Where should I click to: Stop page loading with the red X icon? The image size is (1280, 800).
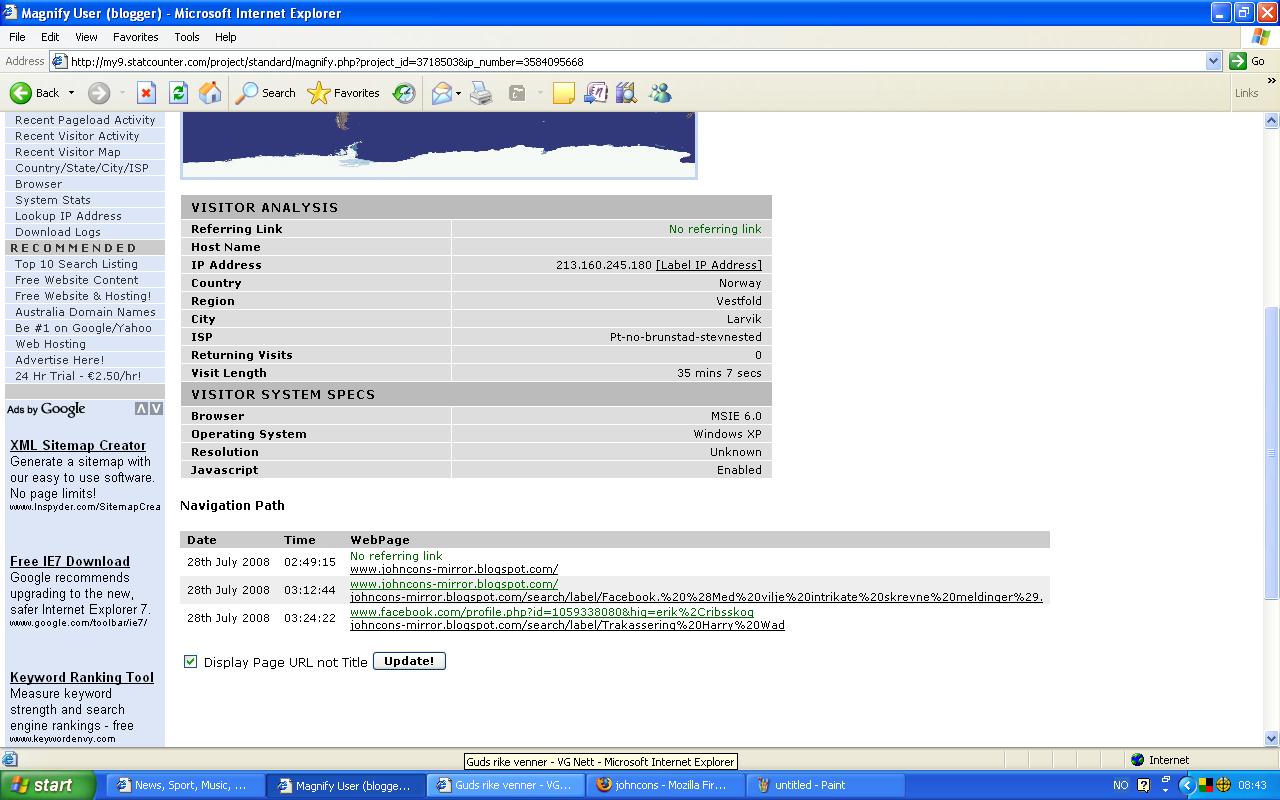coord(146,93)
